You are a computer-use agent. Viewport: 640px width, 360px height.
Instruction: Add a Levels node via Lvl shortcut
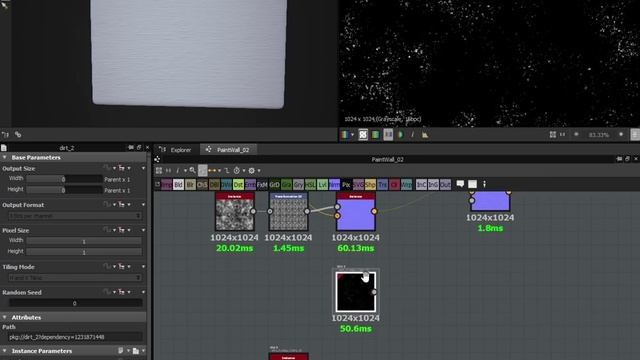point(322,185)
